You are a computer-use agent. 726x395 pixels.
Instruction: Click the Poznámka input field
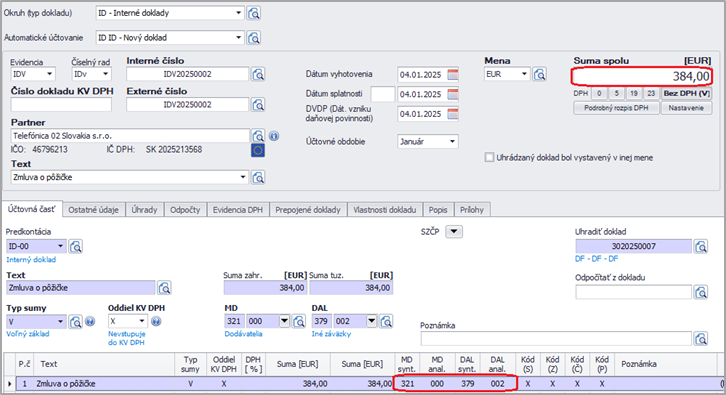point(556,339)
